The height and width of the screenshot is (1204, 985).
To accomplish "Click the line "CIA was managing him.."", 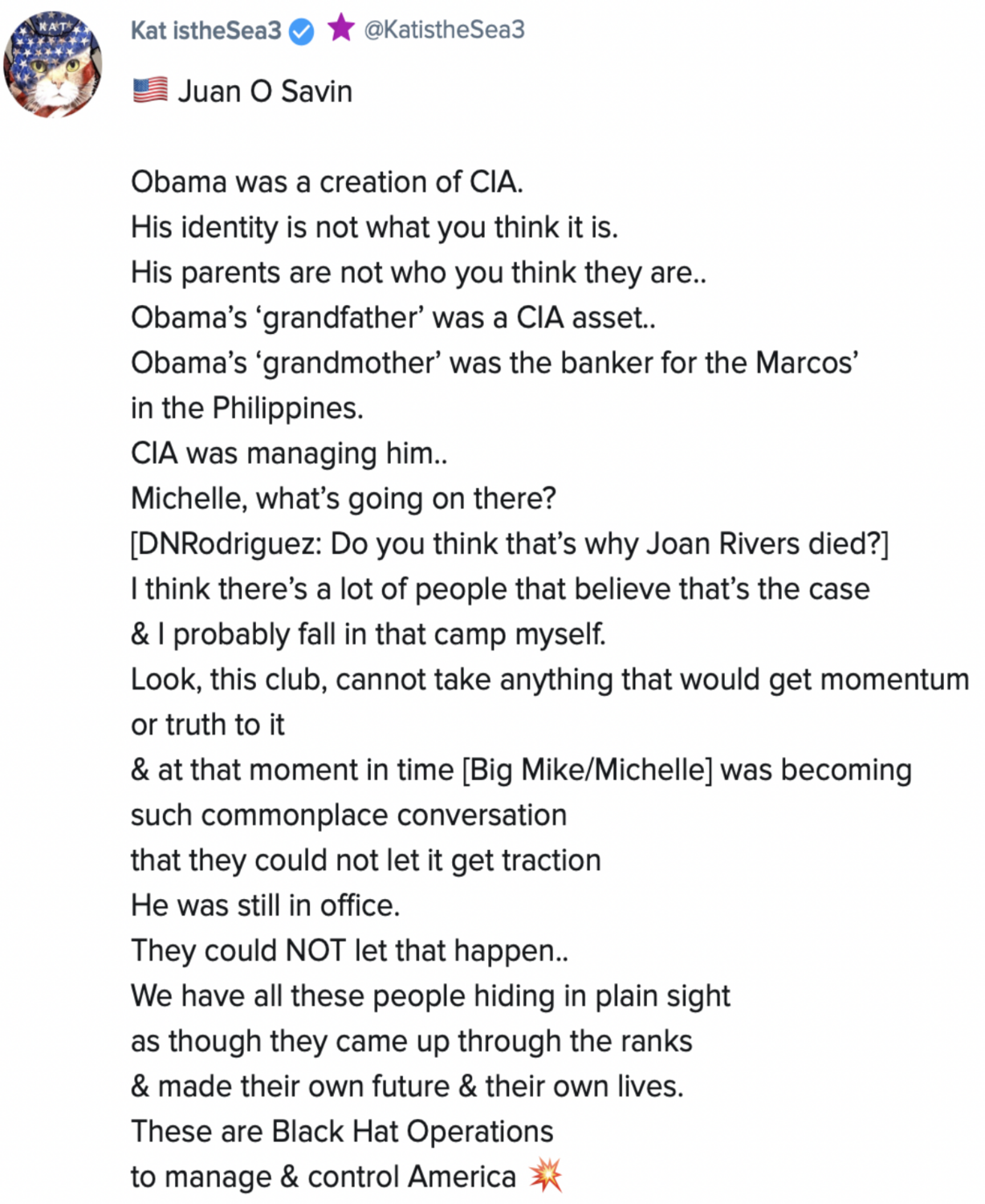I will pyautogui.click(x=289, y=454).
